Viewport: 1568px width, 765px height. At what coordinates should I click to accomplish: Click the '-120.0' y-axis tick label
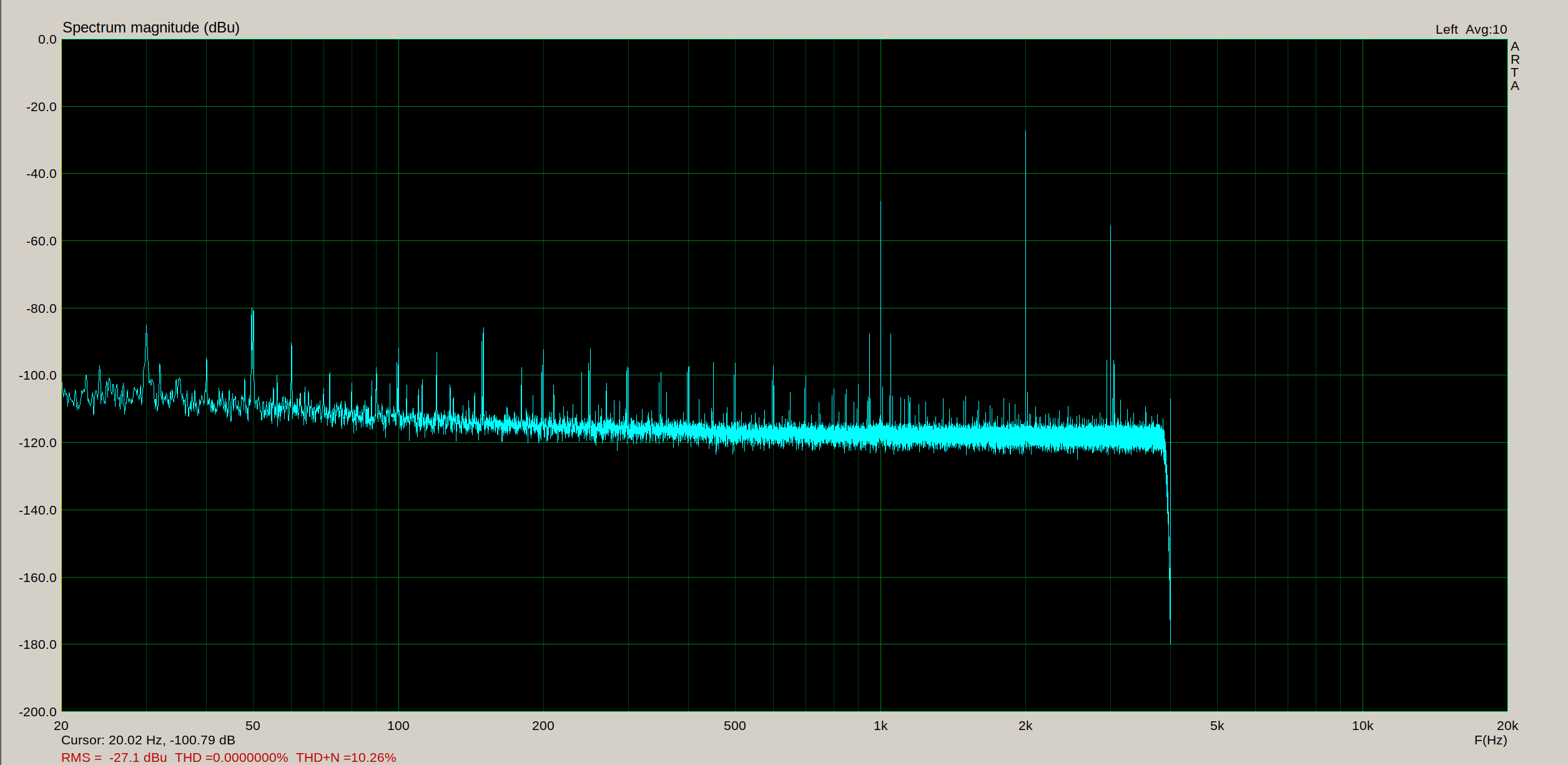(x=38, y=443)
